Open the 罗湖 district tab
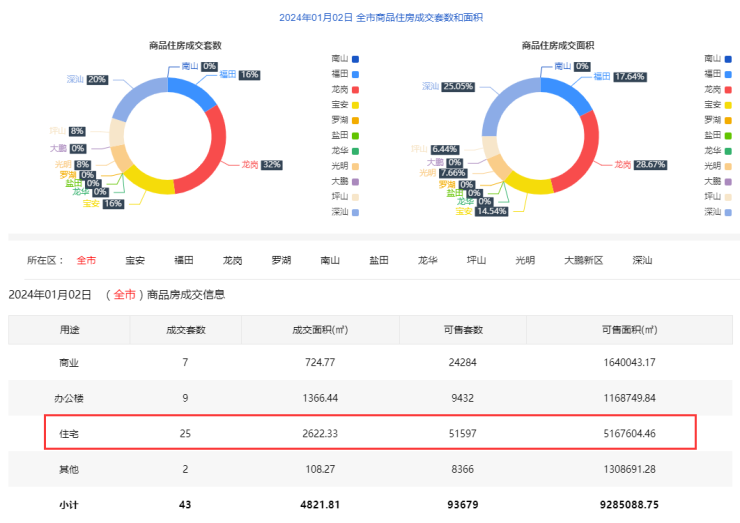Screen dimensions: 740x523 tap(281, 260)
